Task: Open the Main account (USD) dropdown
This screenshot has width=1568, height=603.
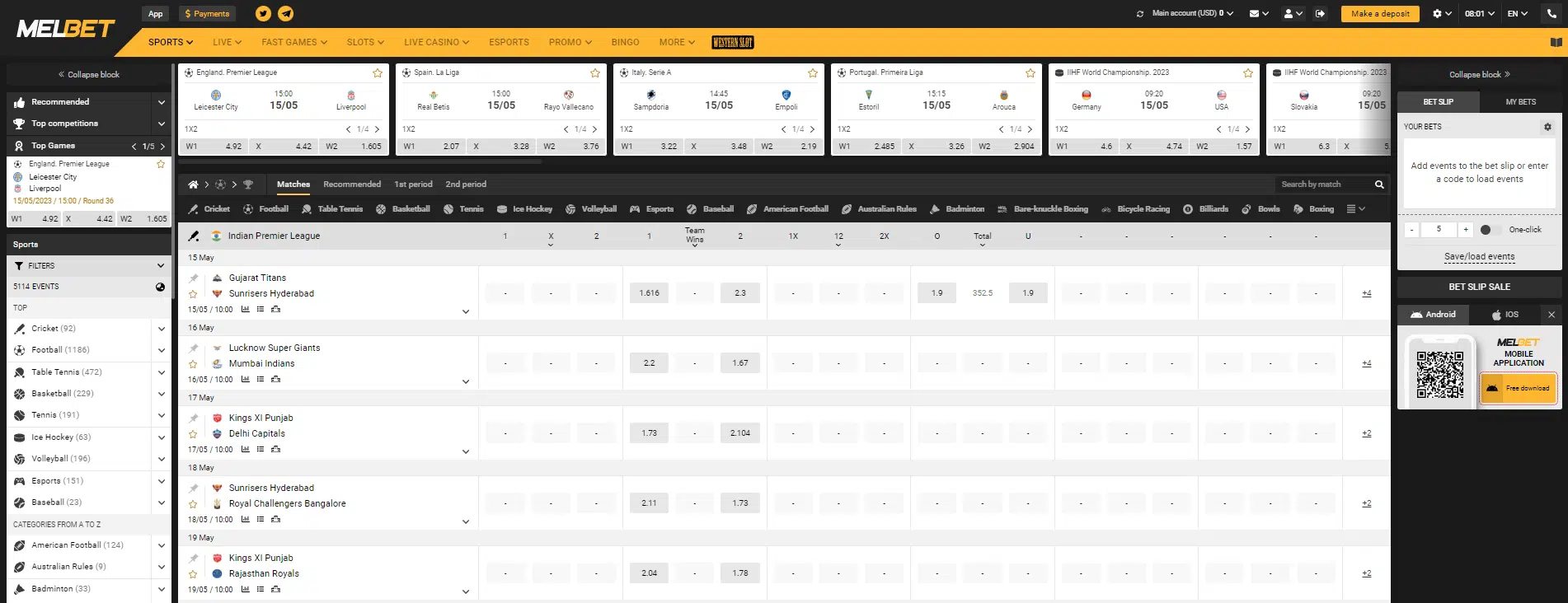Action: click(1193, 14)
